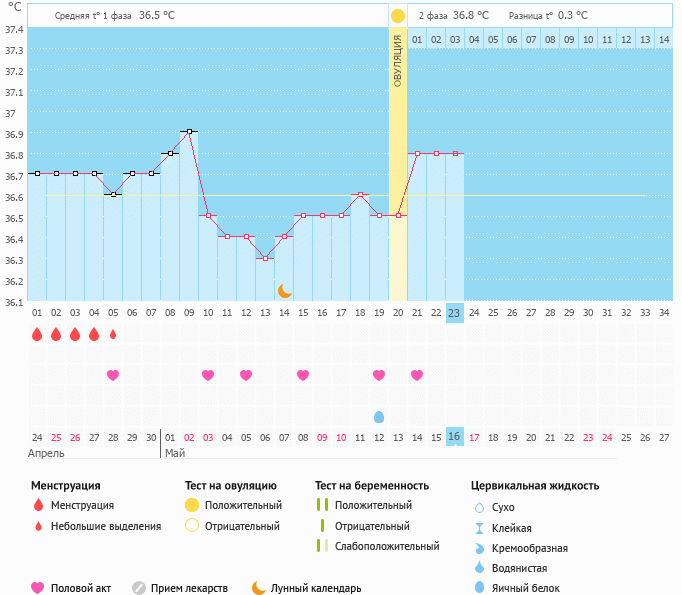Click the pink heart under cycle day 21
682x595 pixels.
click(417, 375)
